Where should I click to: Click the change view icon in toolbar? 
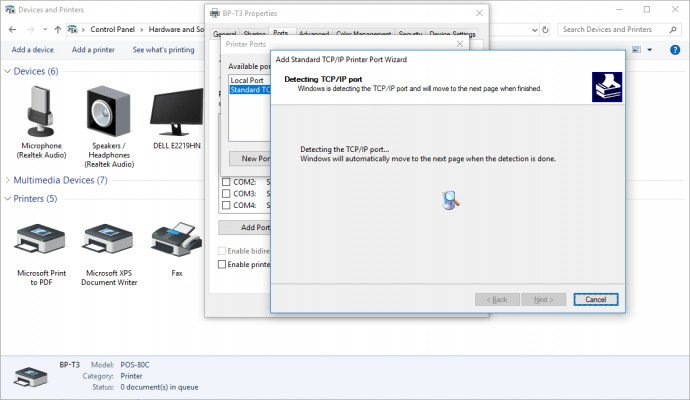tap(636, 50)
